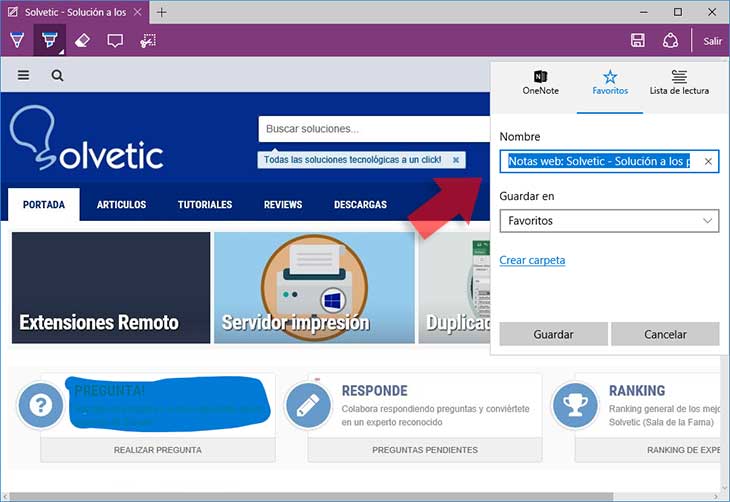Click the magnifier search icon on page
This screenshot has width=730, height=502.
57,75
